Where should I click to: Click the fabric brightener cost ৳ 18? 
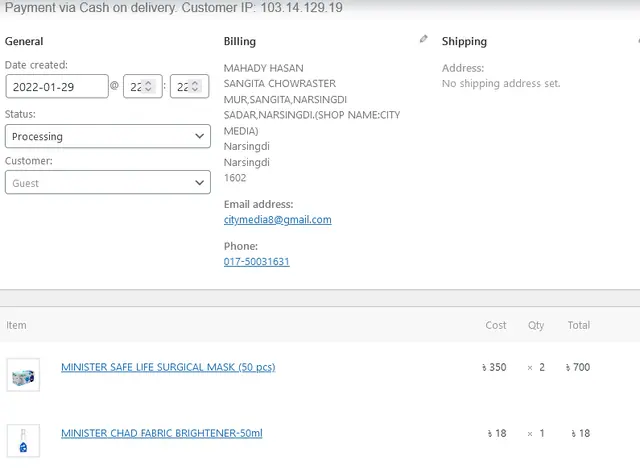[497, 433]
